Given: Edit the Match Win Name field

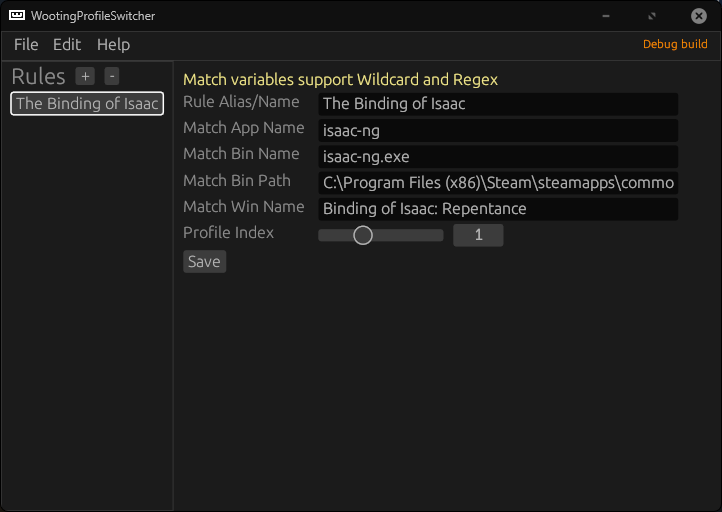Looking at the screenshot, I should [x=498, y=209].
